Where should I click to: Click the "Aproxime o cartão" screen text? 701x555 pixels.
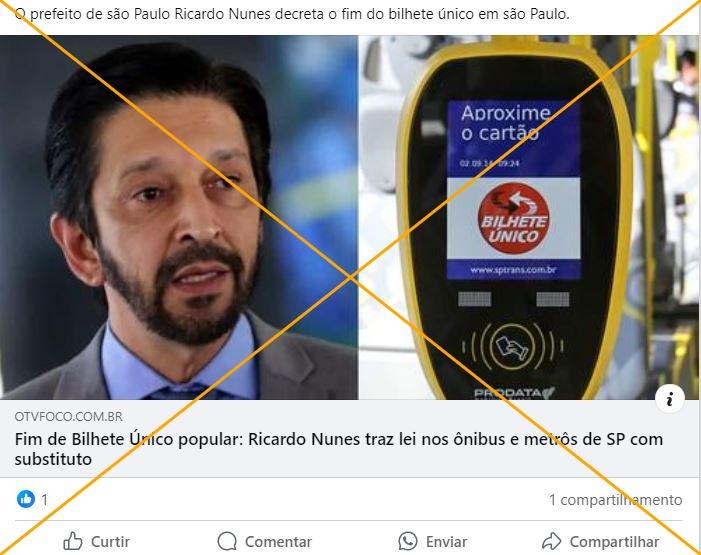pos(505,123)
